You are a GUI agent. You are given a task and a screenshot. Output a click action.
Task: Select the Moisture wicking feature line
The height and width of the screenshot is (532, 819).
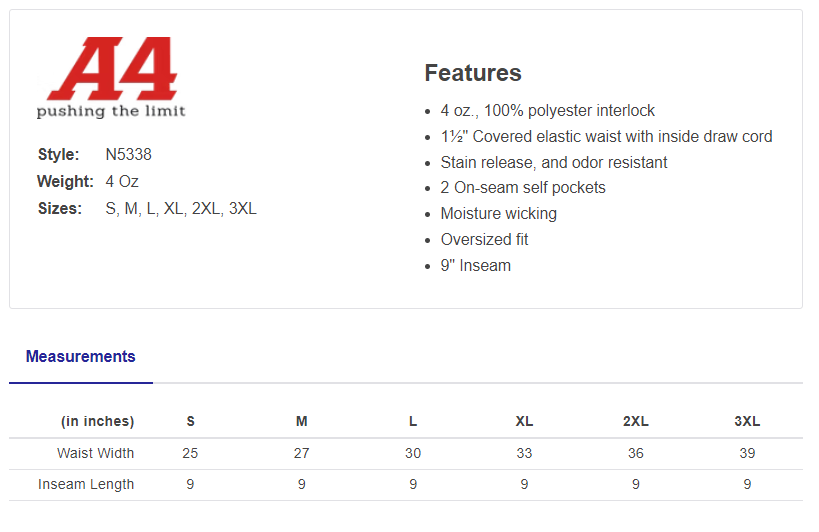pos(498,214)
